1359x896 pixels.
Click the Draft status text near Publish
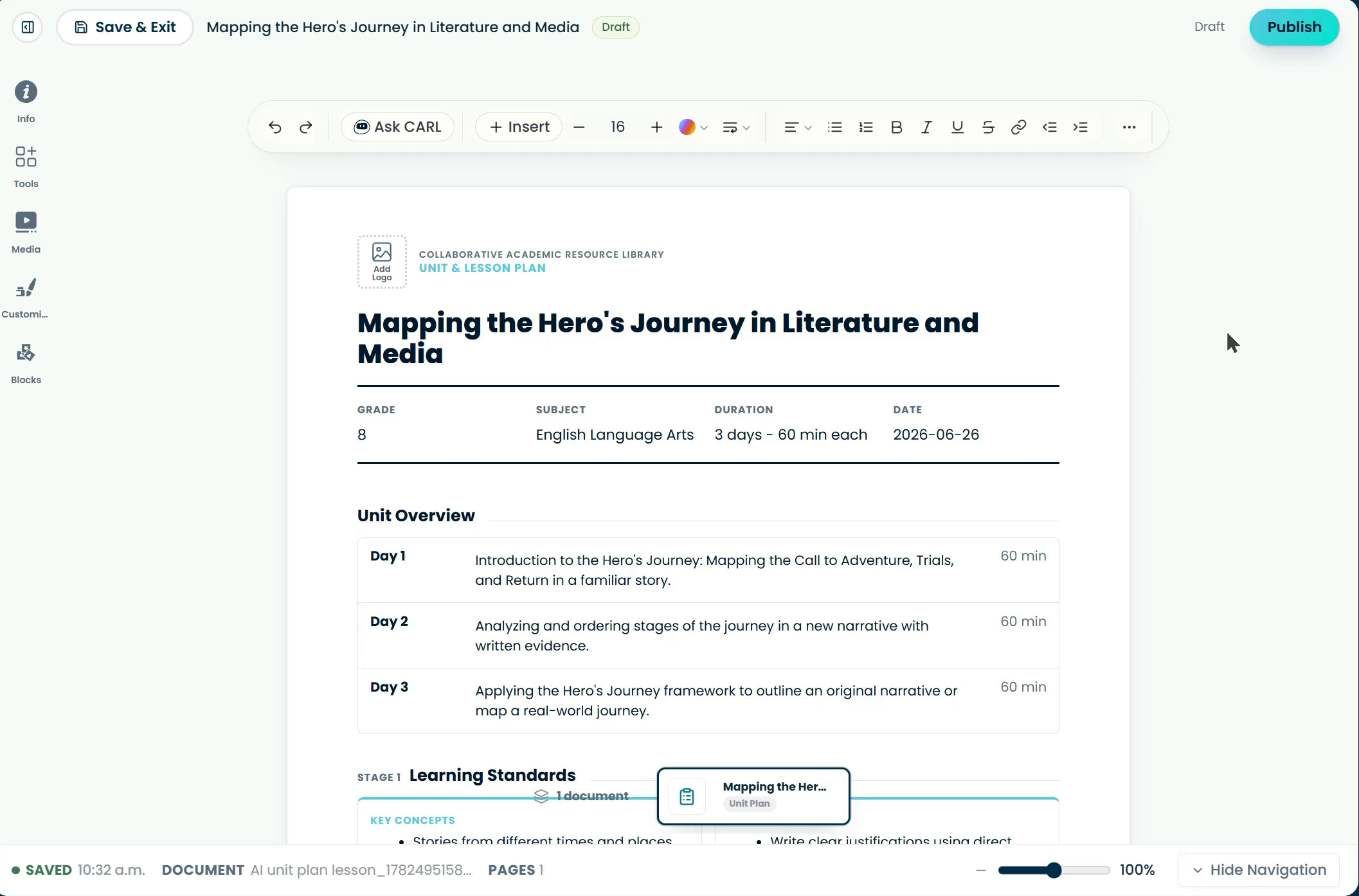click(x=1209, y=27)
